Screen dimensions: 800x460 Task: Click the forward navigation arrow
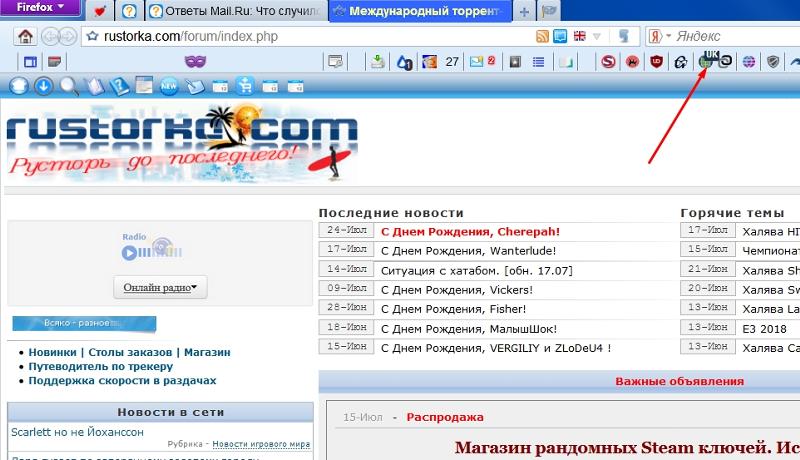click(x=68, y=36)
